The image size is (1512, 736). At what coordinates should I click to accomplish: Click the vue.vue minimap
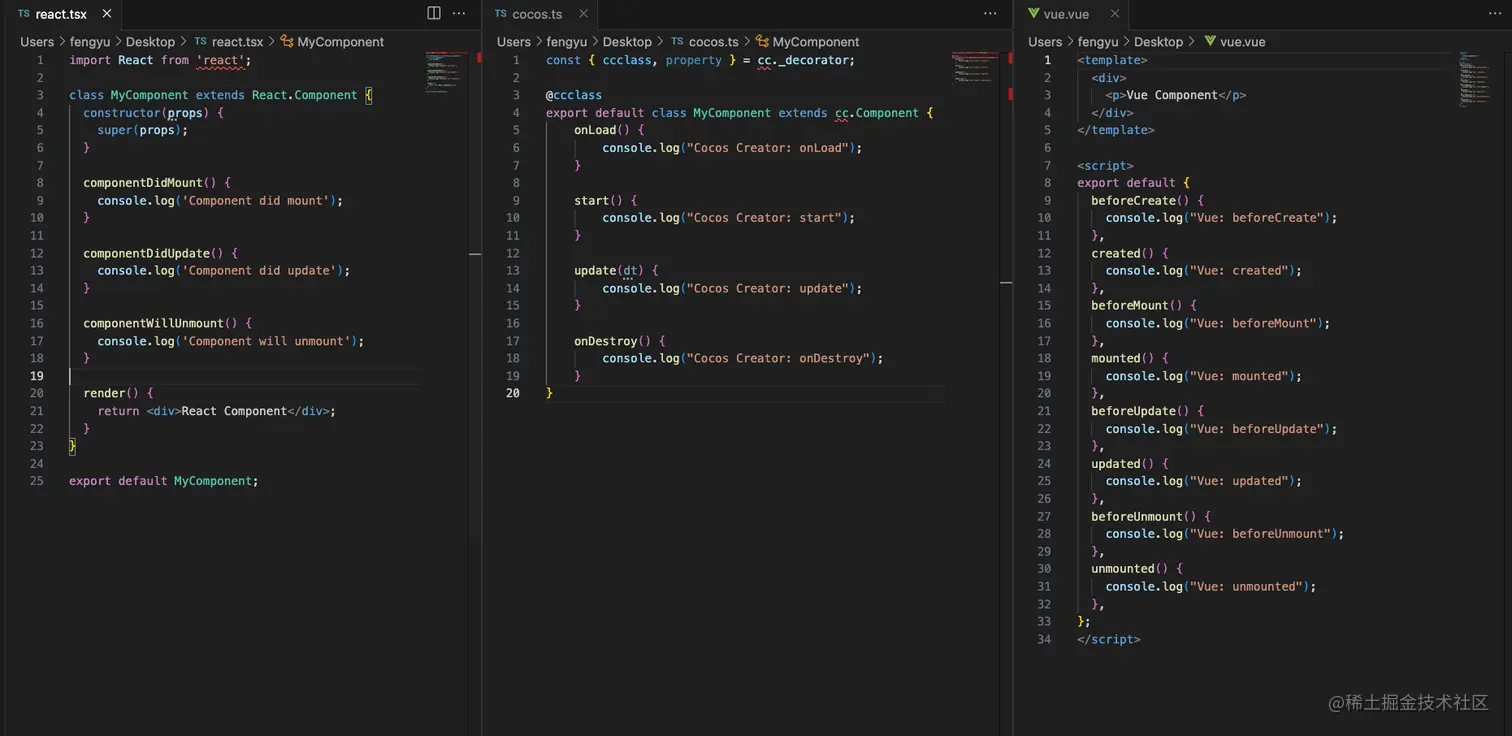coord(1474,78)
